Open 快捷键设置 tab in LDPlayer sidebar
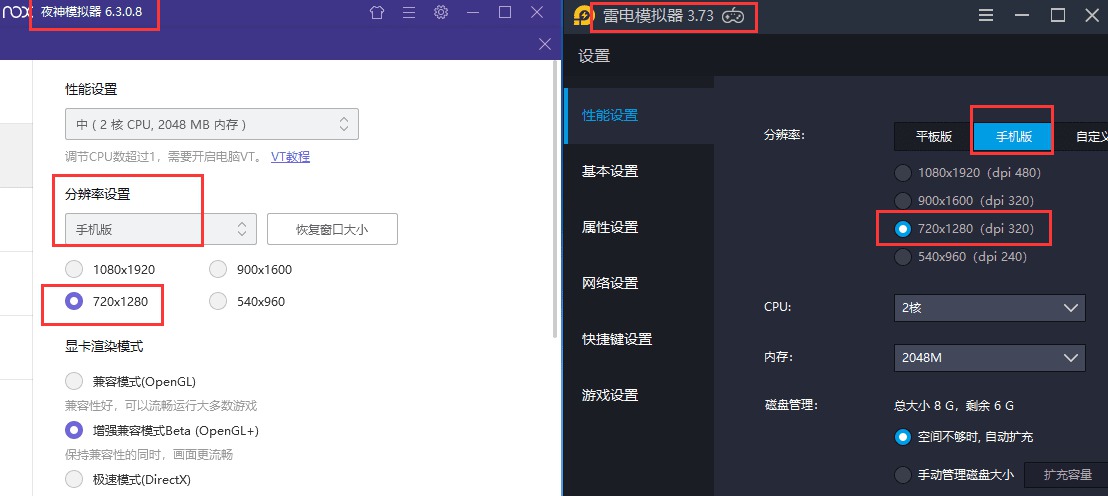This screenshot has height=496, width=1108. pos(640,338)
